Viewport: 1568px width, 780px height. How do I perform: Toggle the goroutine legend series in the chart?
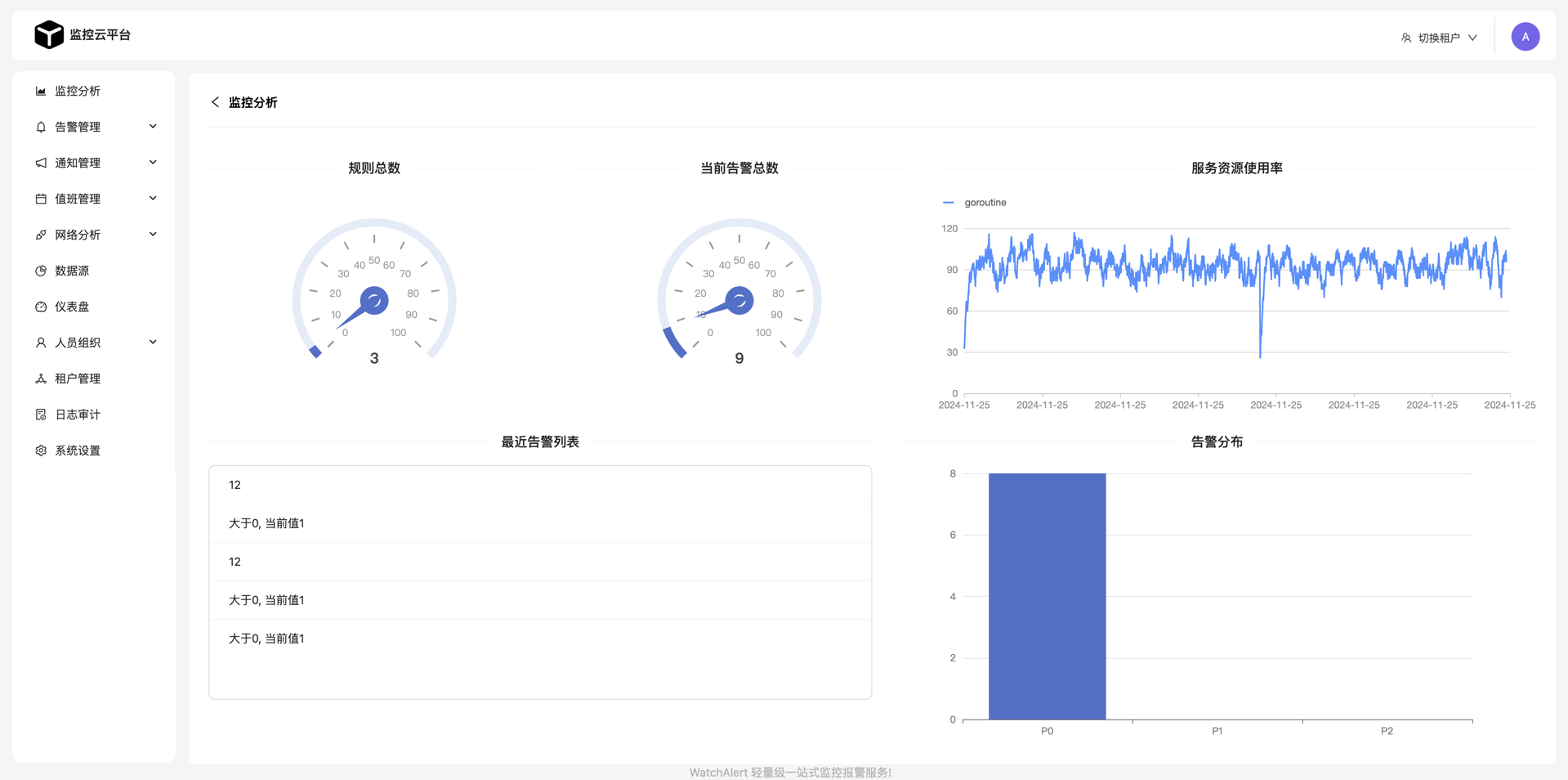click(x=976, y=202)
